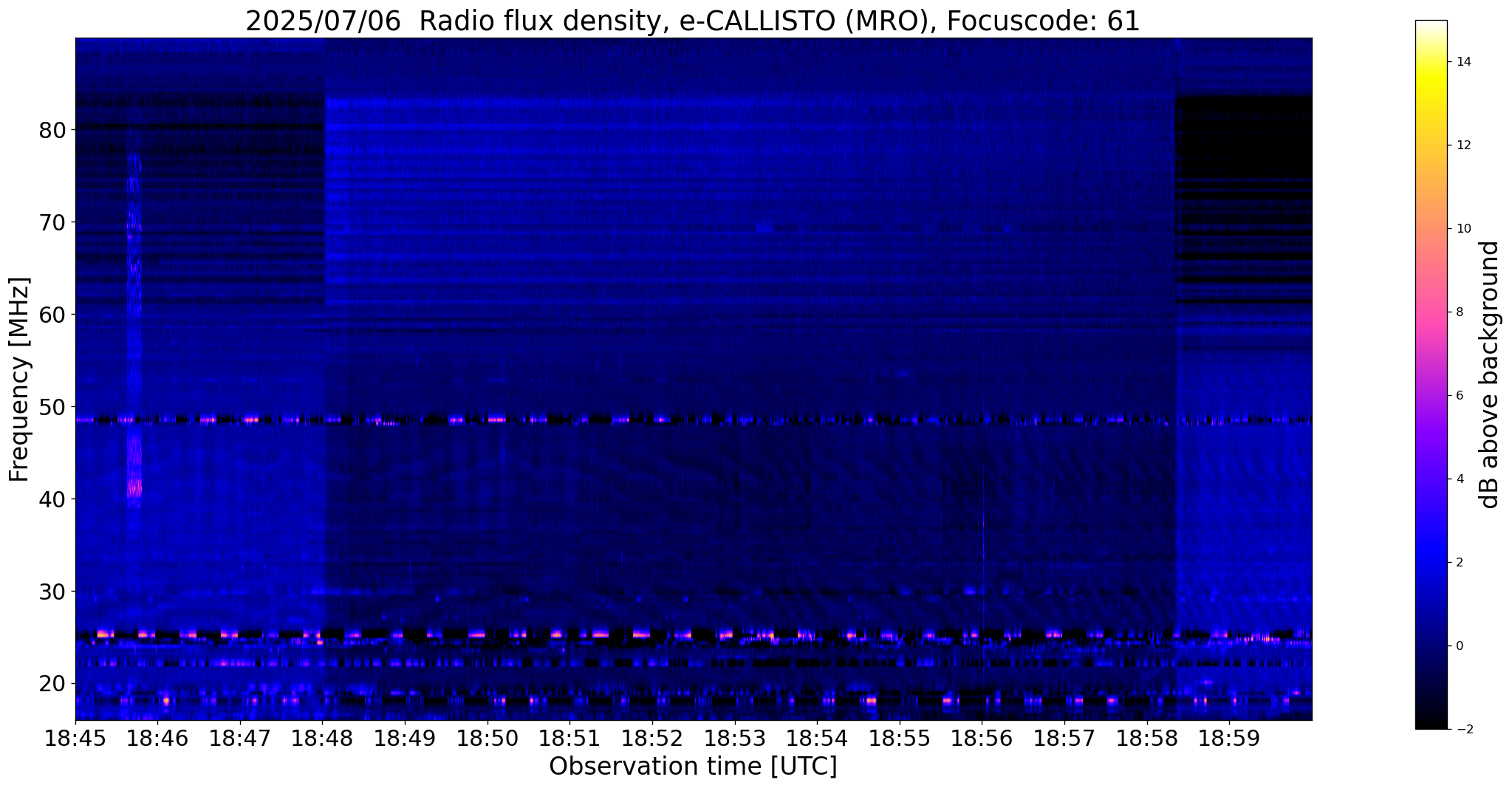Image resolution: width=1512 pixels, height=788 pixels.
Task: Click the 18:57 time tick label
Action: click(x=1064, y=738)
